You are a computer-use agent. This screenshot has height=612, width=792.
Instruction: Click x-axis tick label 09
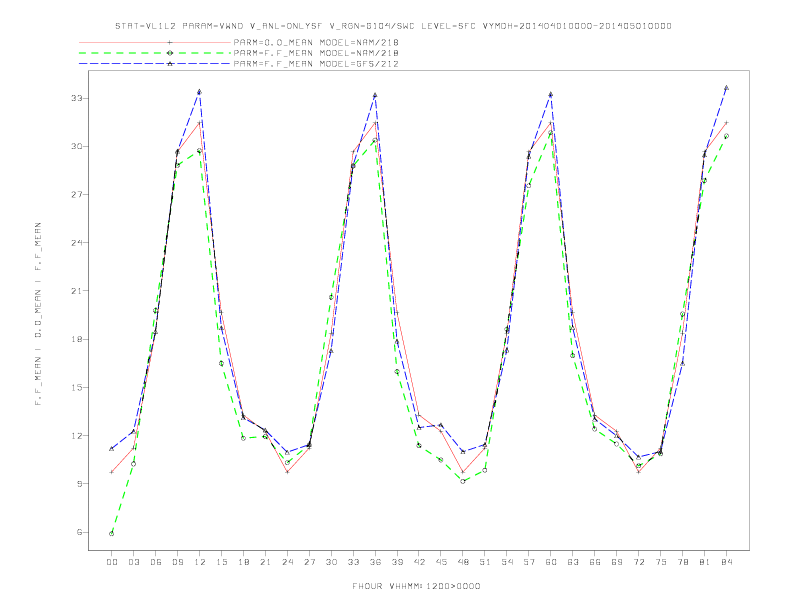click(177, 562)
